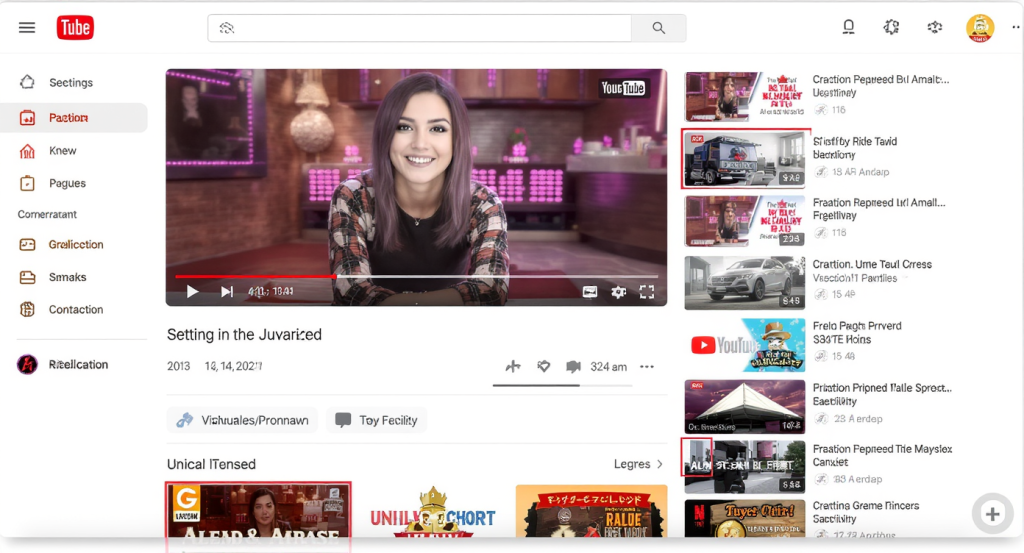Click the video player settings gear

coord(619,292)
